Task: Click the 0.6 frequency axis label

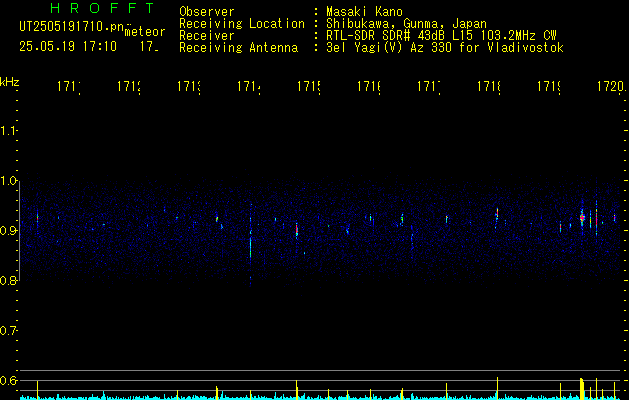Action: [8, 380]
